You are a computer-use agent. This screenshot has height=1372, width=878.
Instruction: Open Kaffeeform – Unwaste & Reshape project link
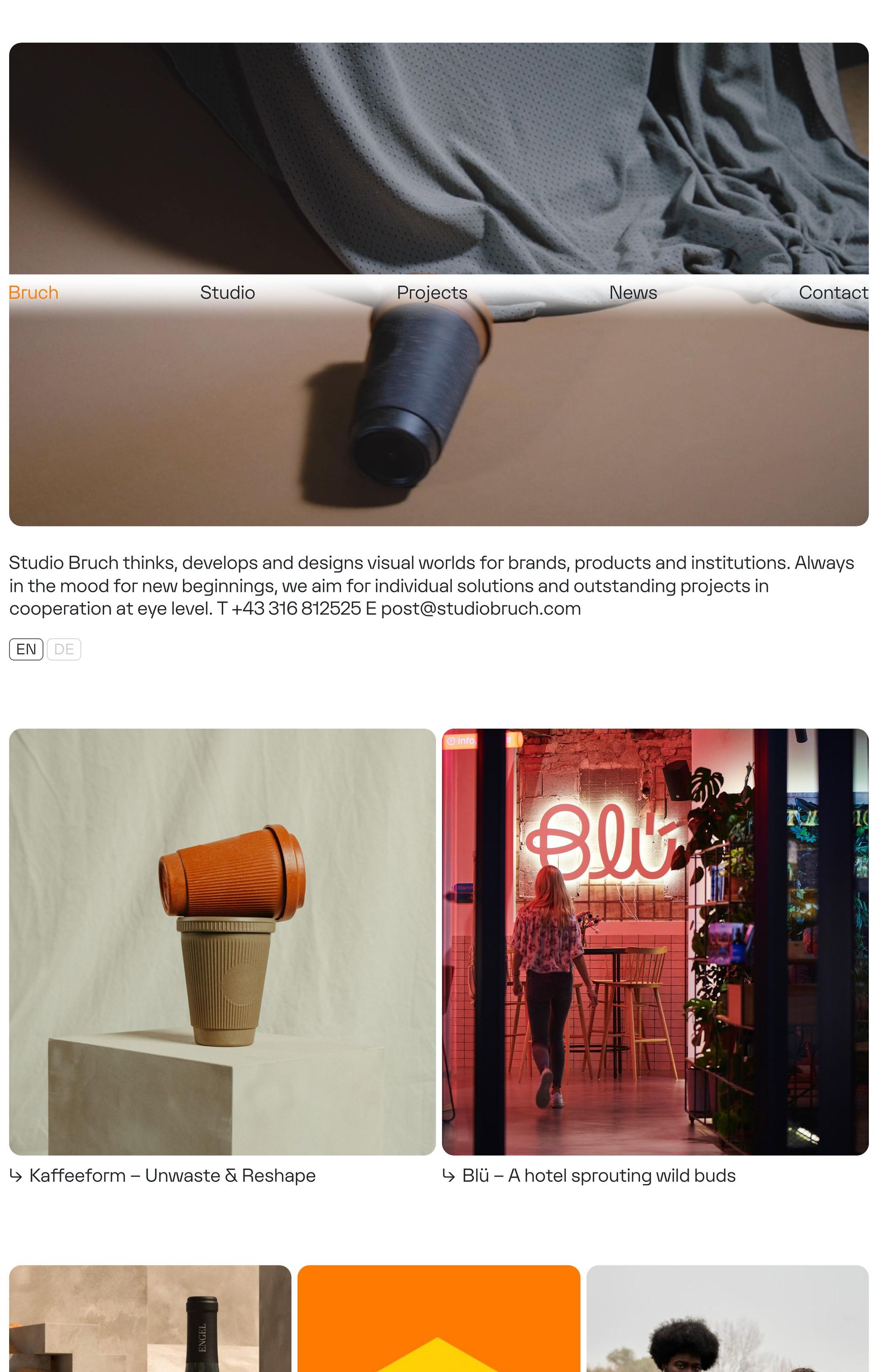(172, 1175)
